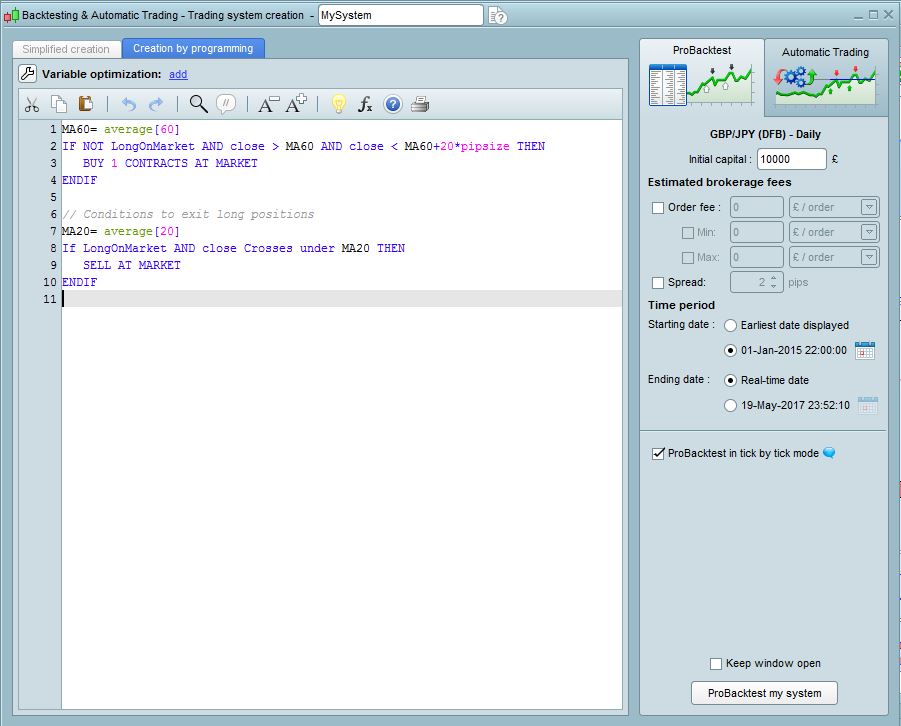
Task: Click the Cut scissors icon
Action: tap(32, 104)
